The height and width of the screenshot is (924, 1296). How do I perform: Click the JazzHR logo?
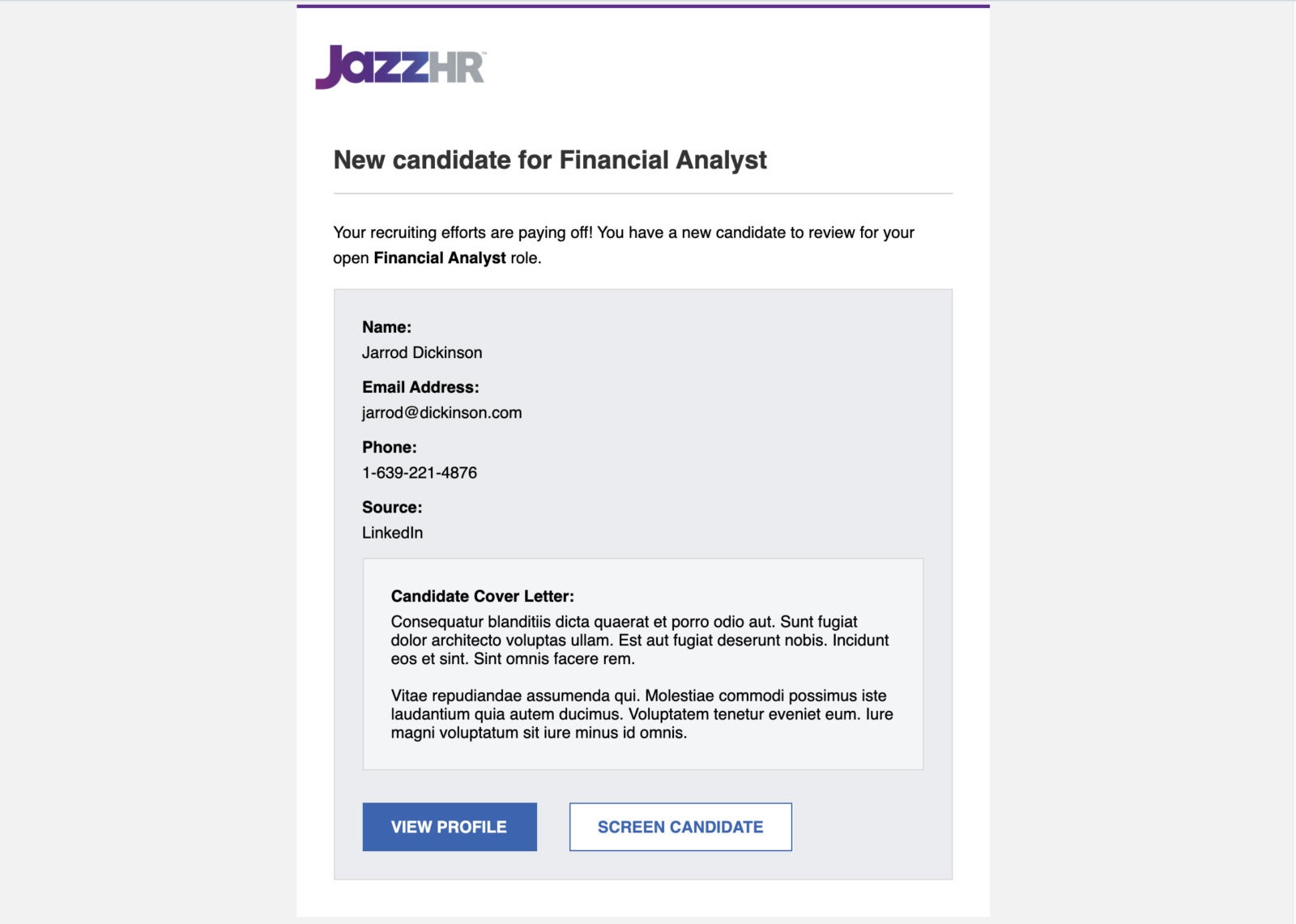400,66
